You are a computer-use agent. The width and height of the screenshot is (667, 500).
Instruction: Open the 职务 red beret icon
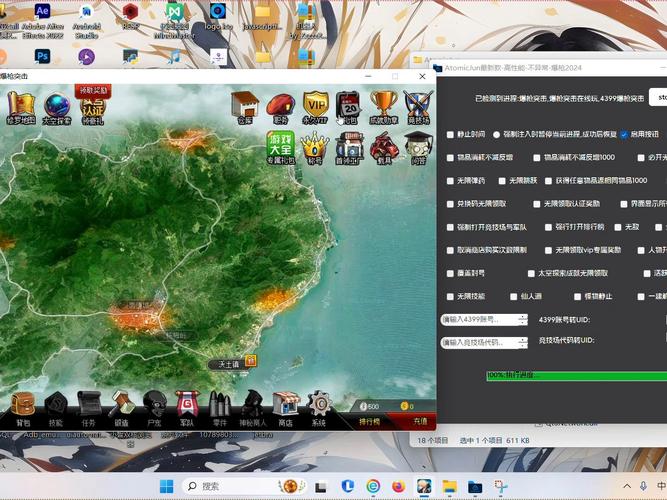pos(281,109)
